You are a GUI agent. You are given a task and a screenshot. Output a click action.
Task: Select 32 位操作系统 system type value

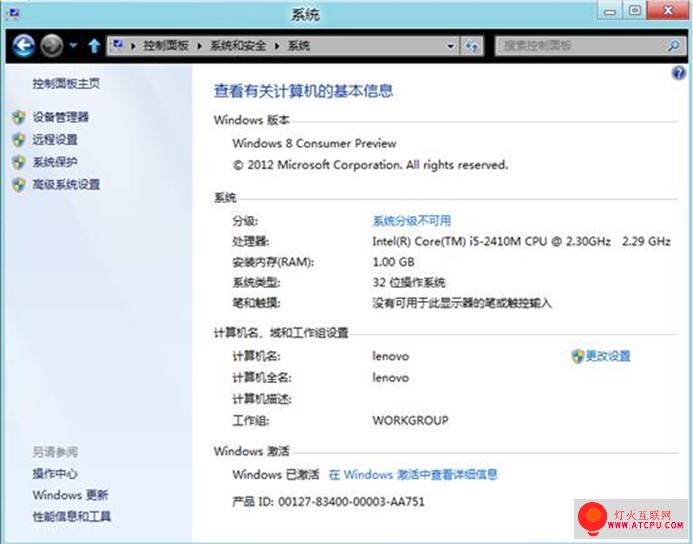tap(409, 282)
